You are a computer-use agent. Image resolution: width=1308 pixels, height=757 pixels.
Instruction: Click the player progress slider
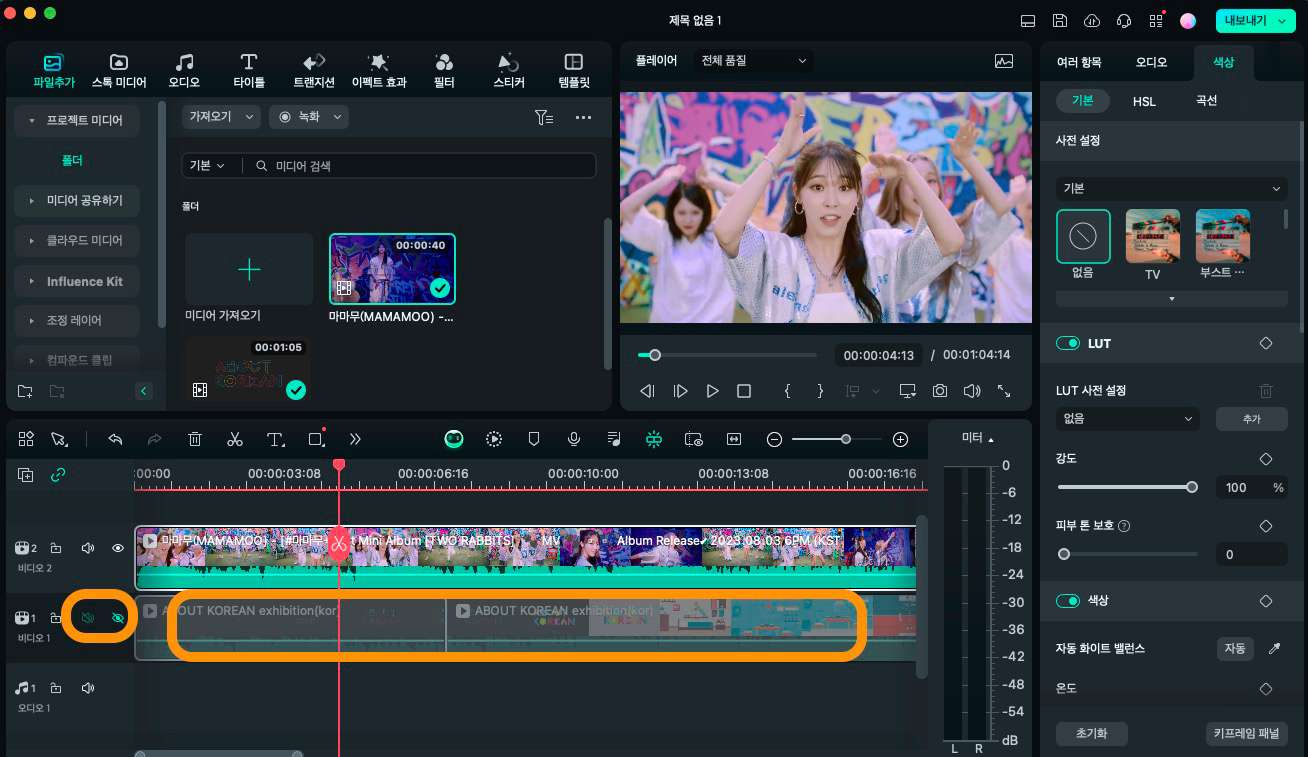tap(727, 355)
